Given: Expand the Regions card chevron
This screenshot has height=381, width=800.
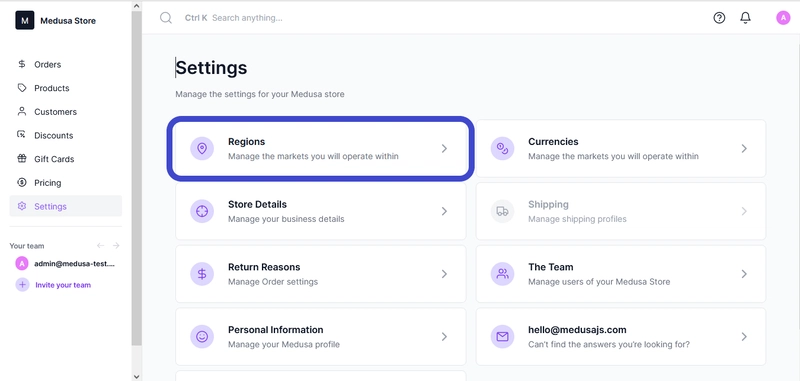Looking at the screenshot, I should tap(444, 148).
